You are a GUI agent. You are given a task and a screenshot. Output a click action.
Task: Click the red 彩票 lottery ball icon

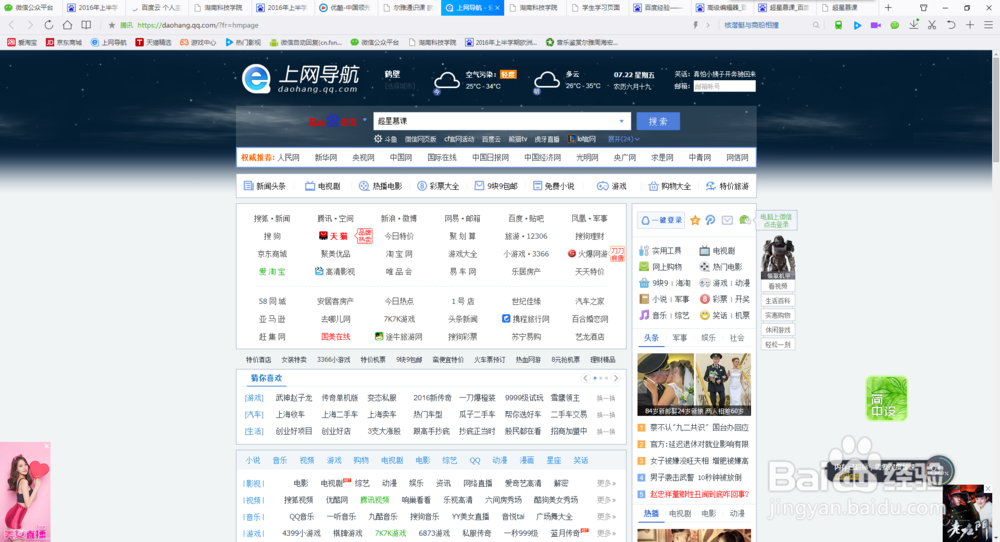point(705,299)
